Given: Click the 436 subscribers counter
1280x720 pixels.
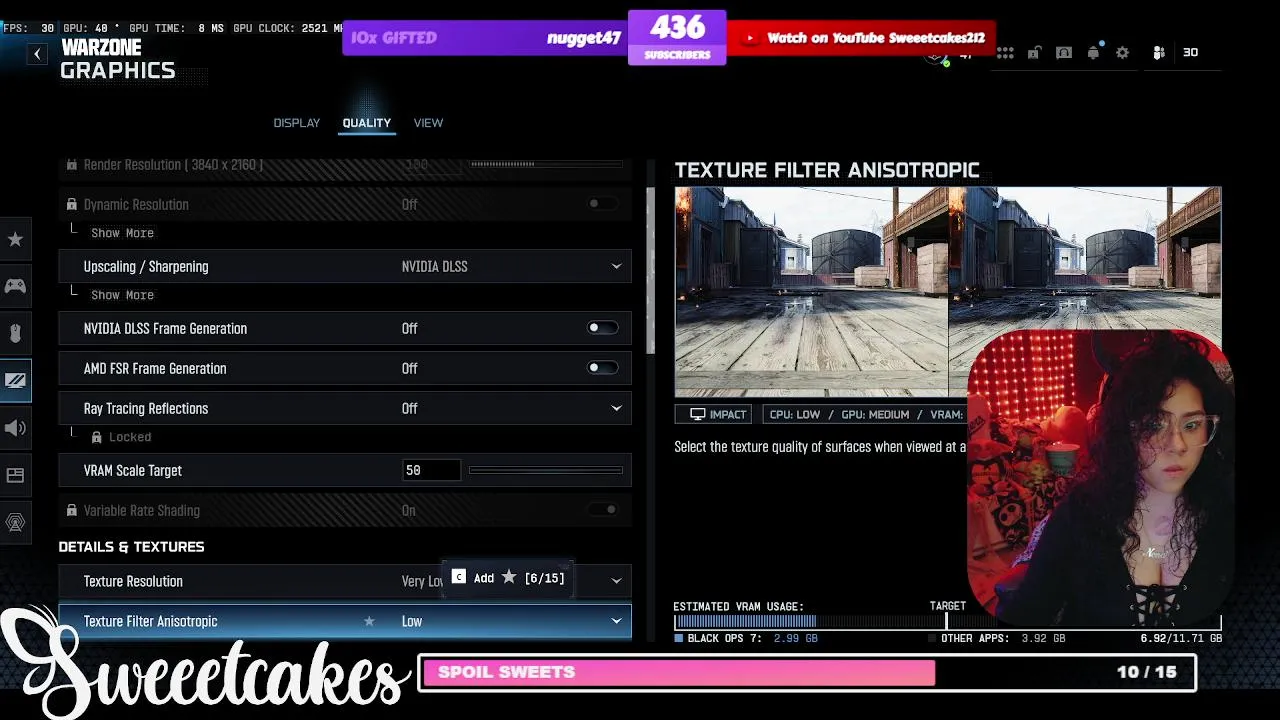Looking at the screenshot, I should point(677,37).
